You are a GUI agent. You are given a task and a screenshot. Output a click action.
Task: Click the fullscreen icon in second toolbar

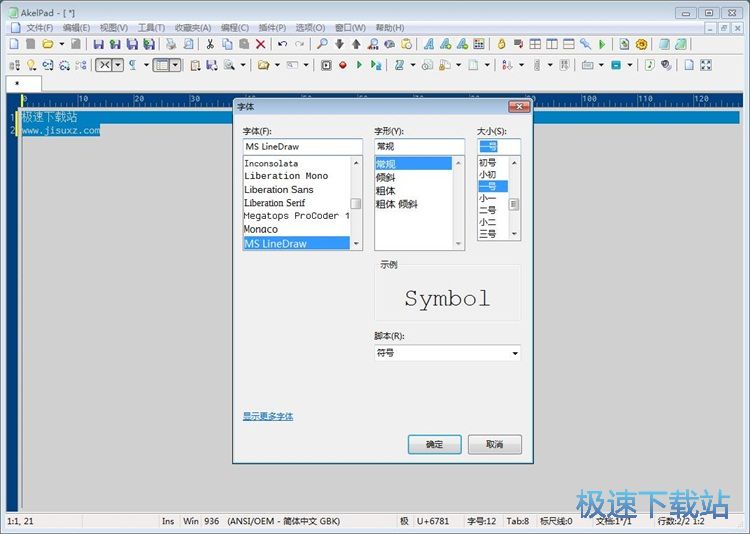(706, 65)
